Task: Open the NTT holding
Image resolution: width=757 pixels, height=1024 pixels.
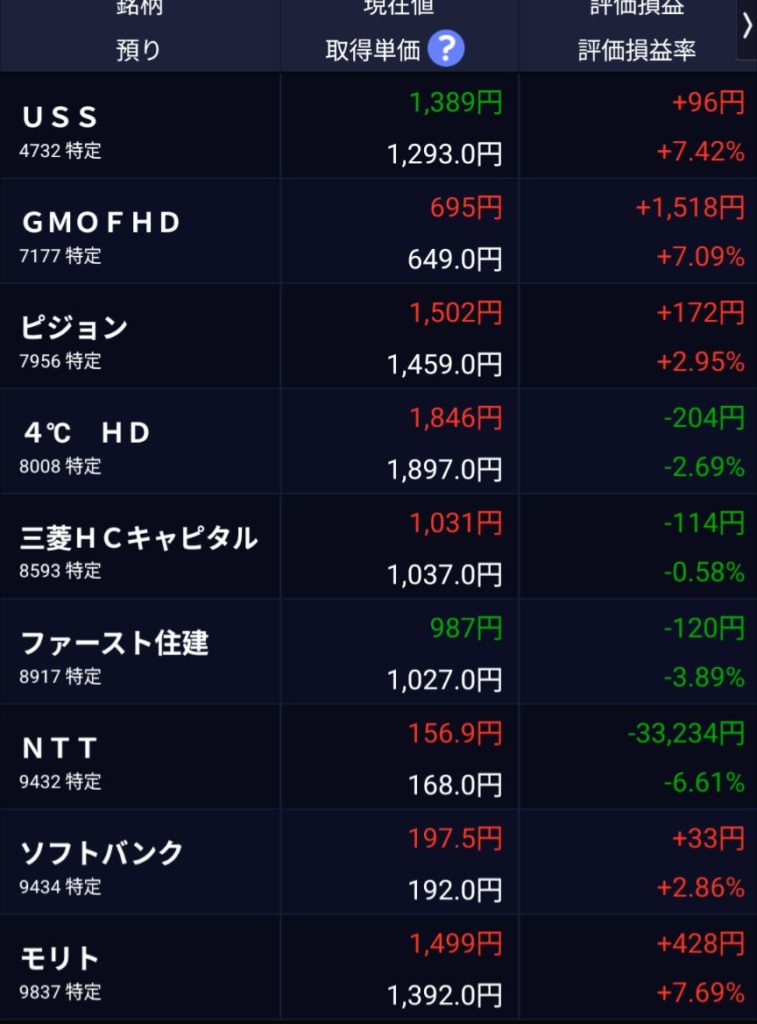Action: [60, 748]
